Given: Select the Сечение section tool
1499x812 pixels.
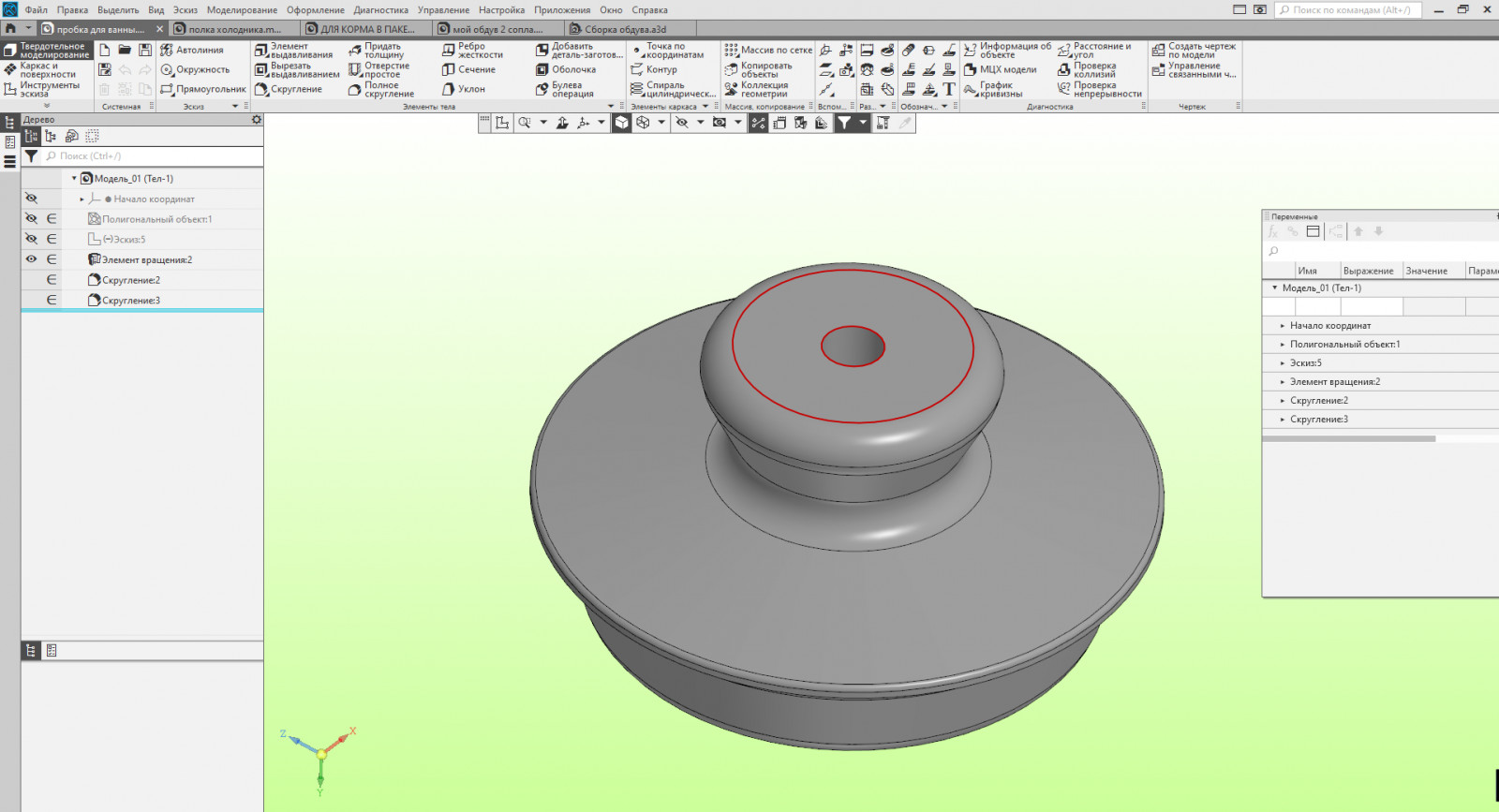Looking at the screenshot, I should coord(468,69).
